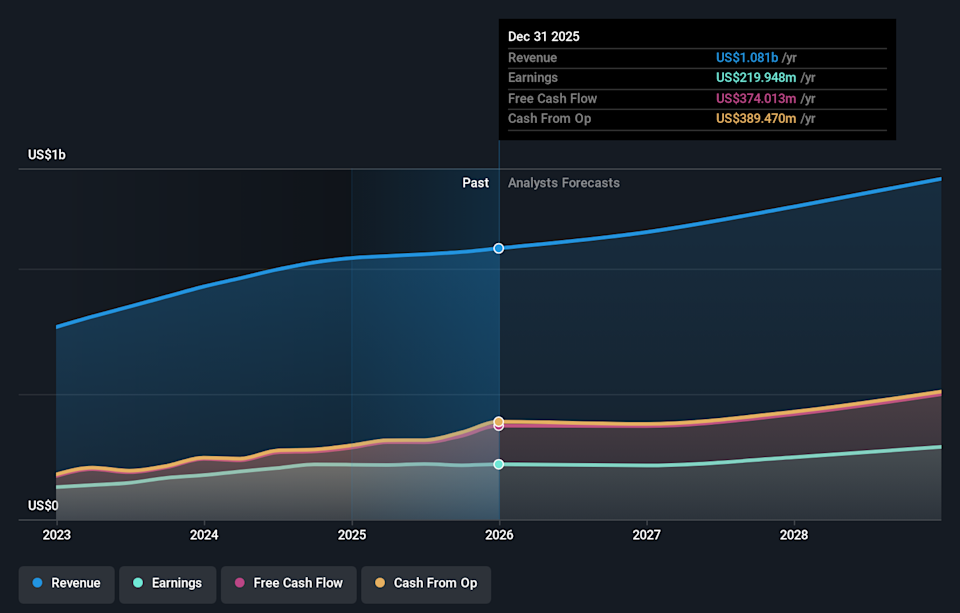The image size is (960, 613).
Task: Toggle the Revenue series visibility
Action: click(x=66, y=583)
